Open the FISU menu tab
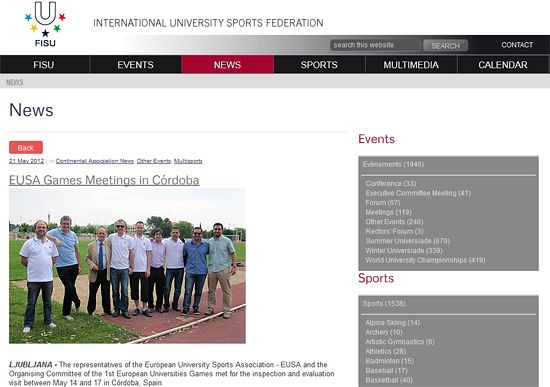 [x=44, y=65]
